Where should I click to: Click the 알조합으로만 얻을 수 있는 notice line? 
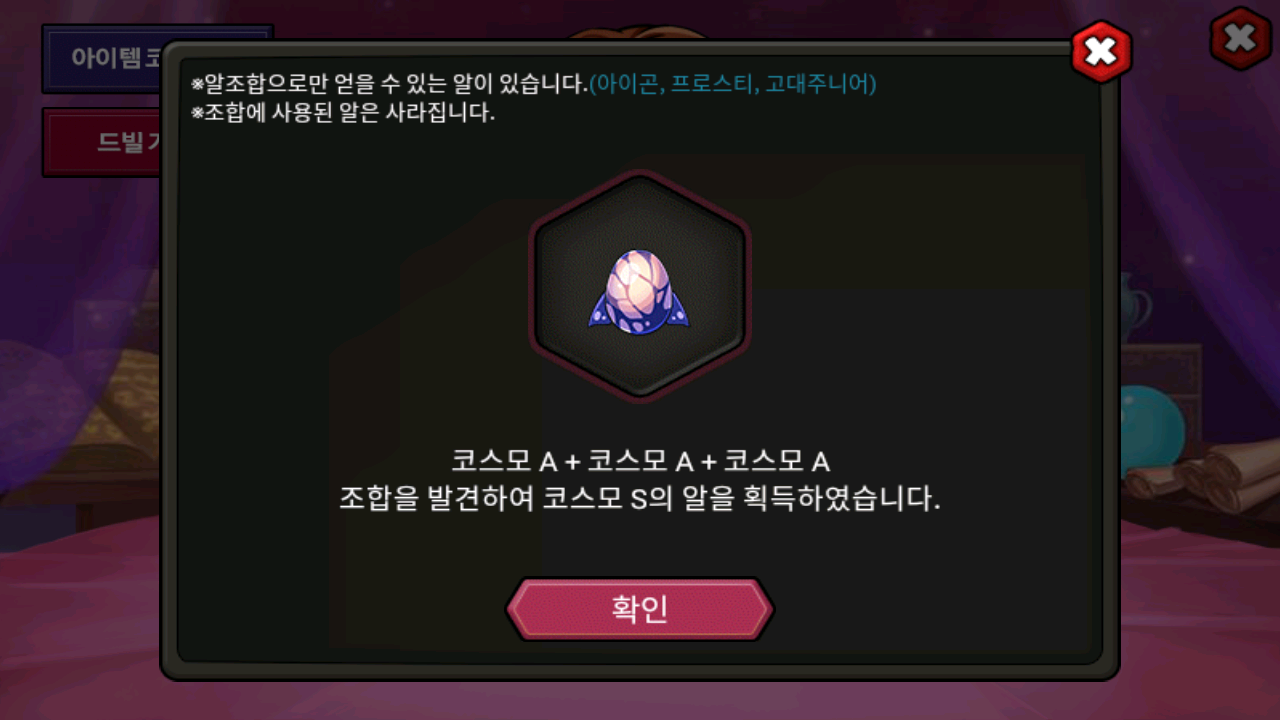point(389,84)
